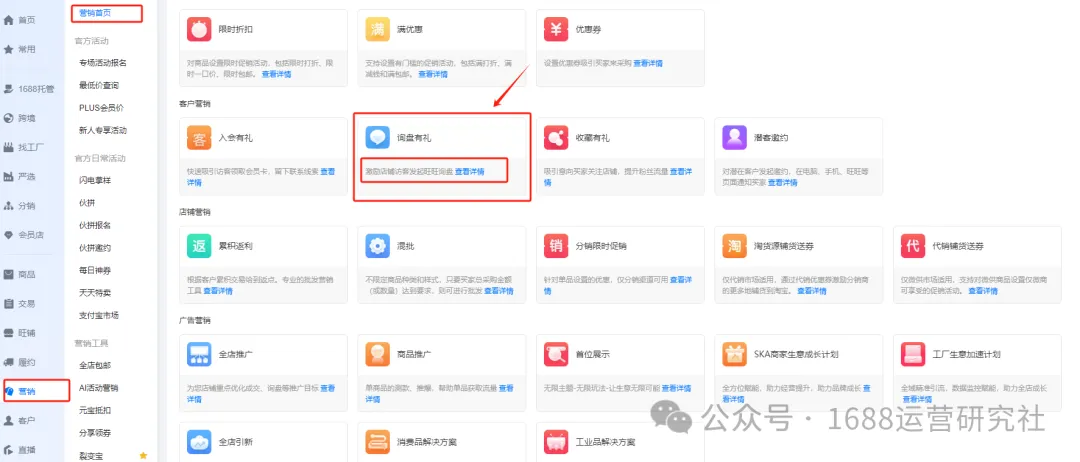Click the 首页 home icon in sidebar
1080x462 pixels.
pos(9,20)
